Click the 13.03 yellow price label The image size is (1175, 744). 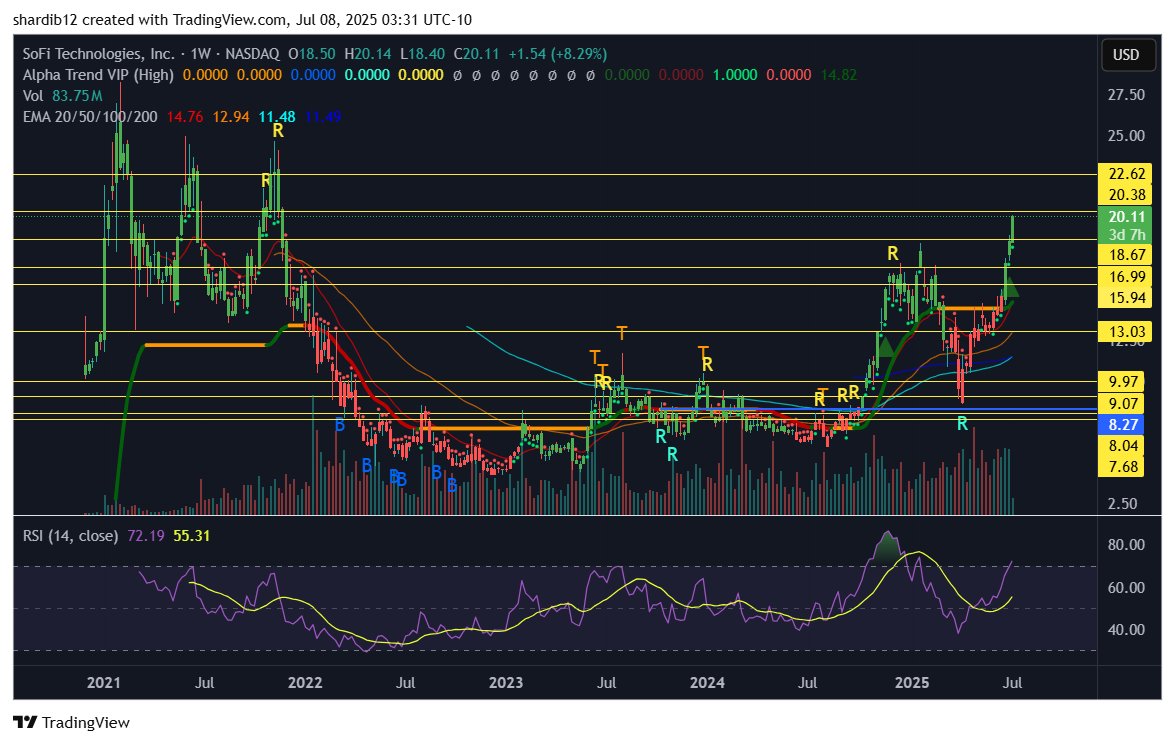click(1127, 331)
